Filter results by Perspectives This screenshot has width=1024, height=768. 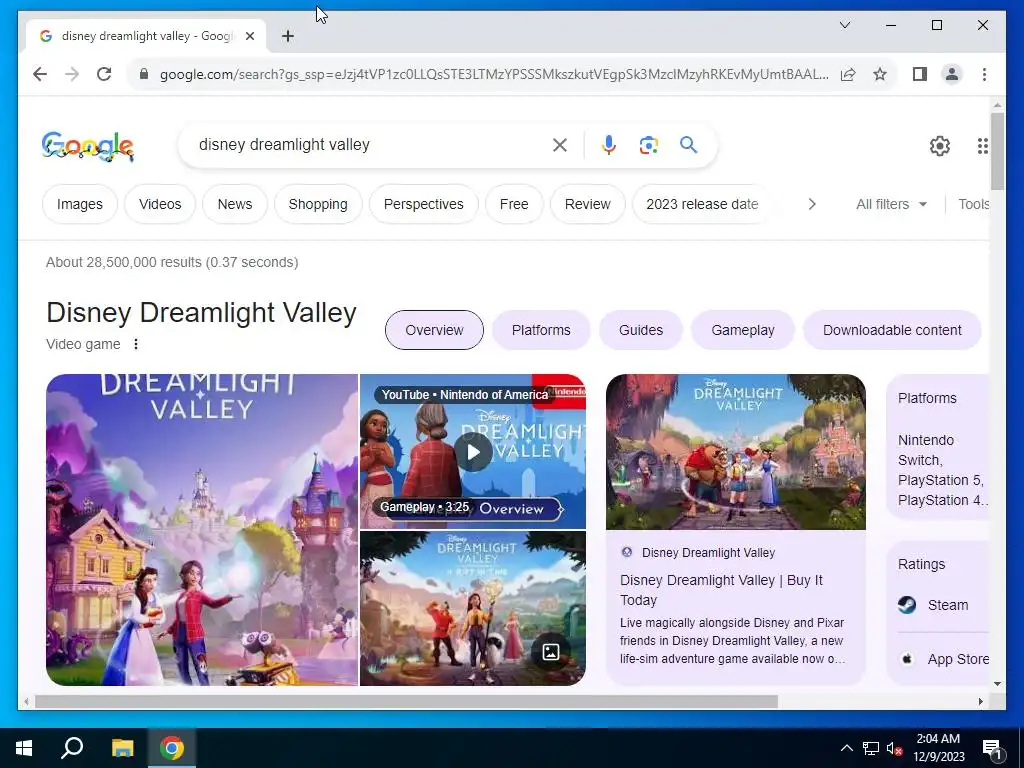pos(424,204)
